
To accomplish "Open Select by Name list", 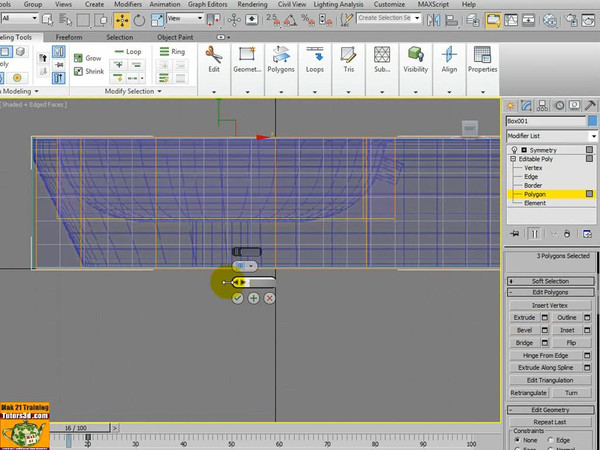I will tap(66, 20).
